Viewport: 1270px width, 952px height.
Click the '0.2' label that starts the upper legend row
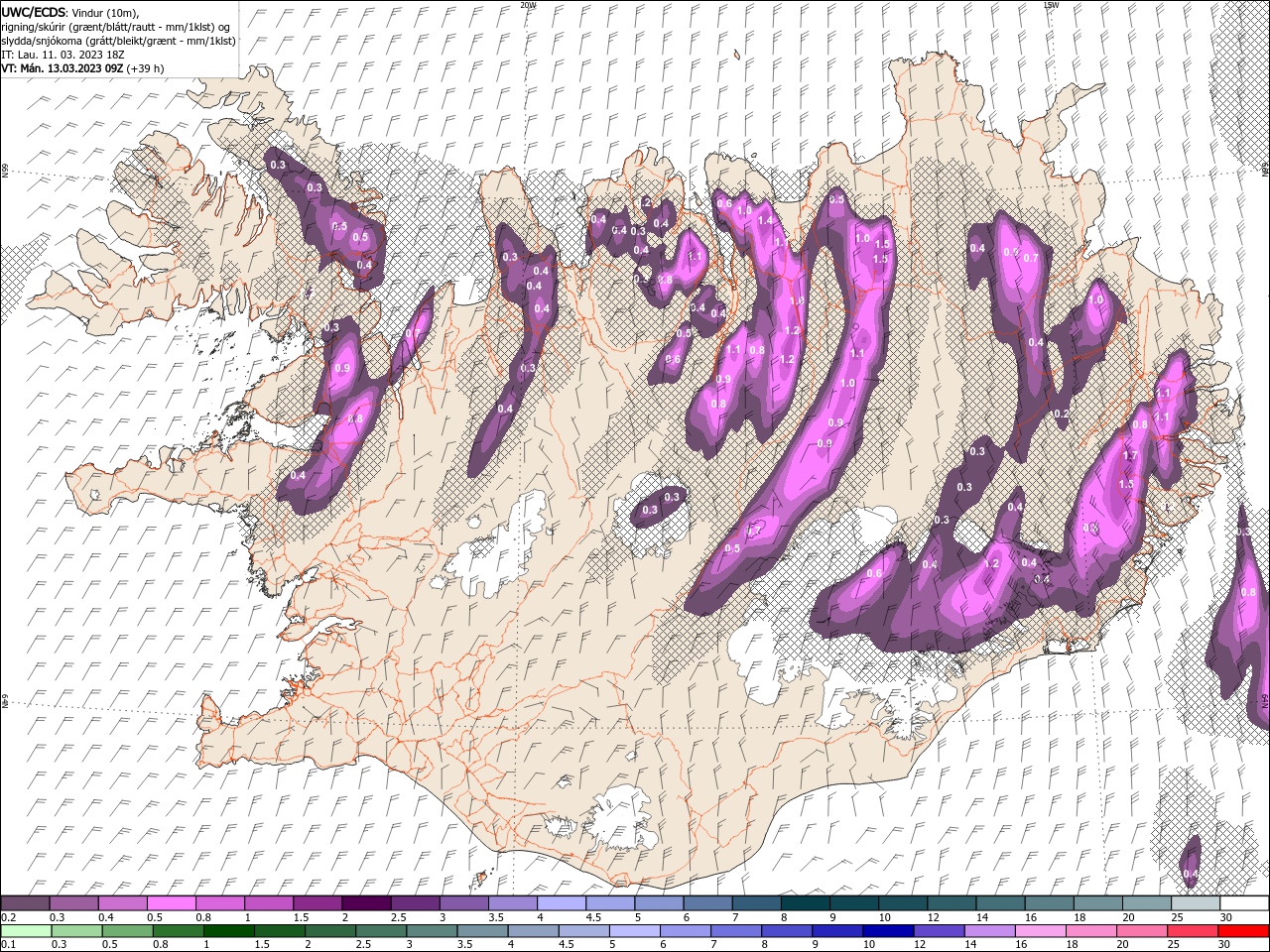point(7,917)
